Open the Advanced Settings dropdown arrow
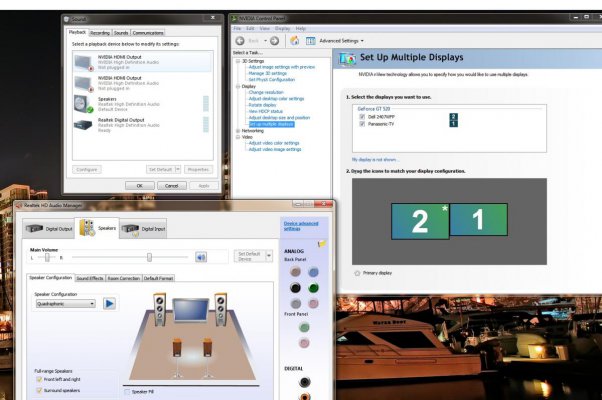This screenshot has width=602, height=400. pos(362,41)
